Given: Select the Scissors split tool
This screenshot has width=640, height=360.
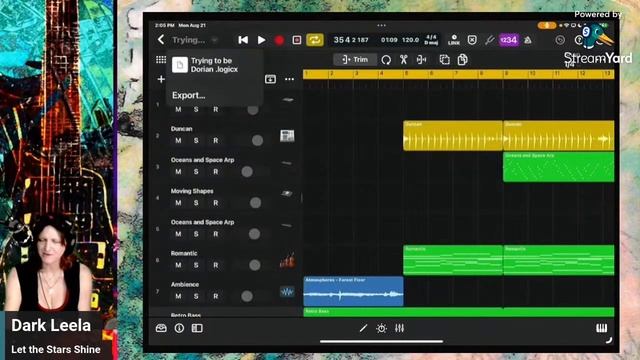Looking at the screenshot, I should 404,60.
